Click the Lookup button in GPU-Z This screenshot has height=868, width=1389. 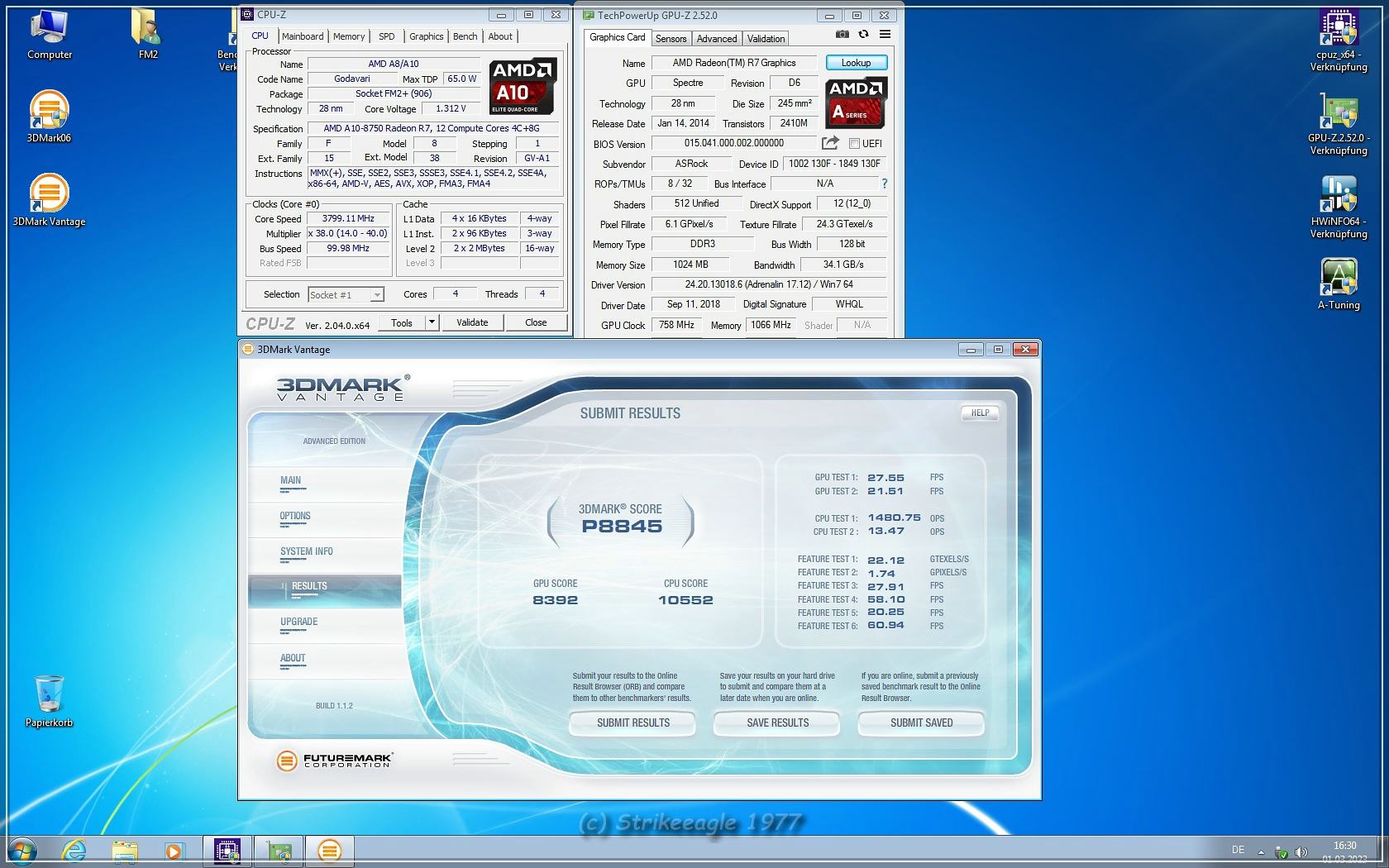tap(856, 63)
